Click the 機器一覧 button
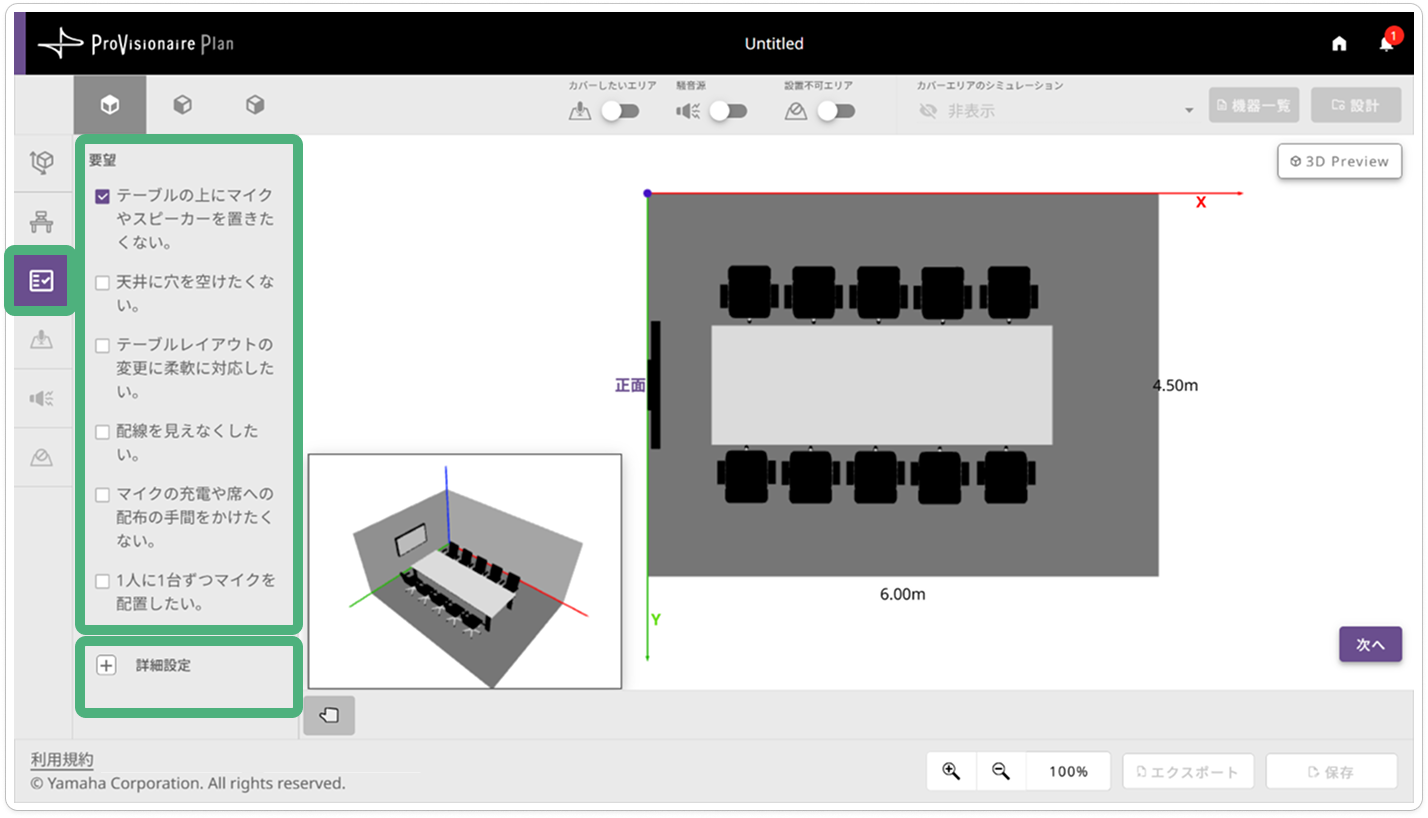 tap(1254, 105)
